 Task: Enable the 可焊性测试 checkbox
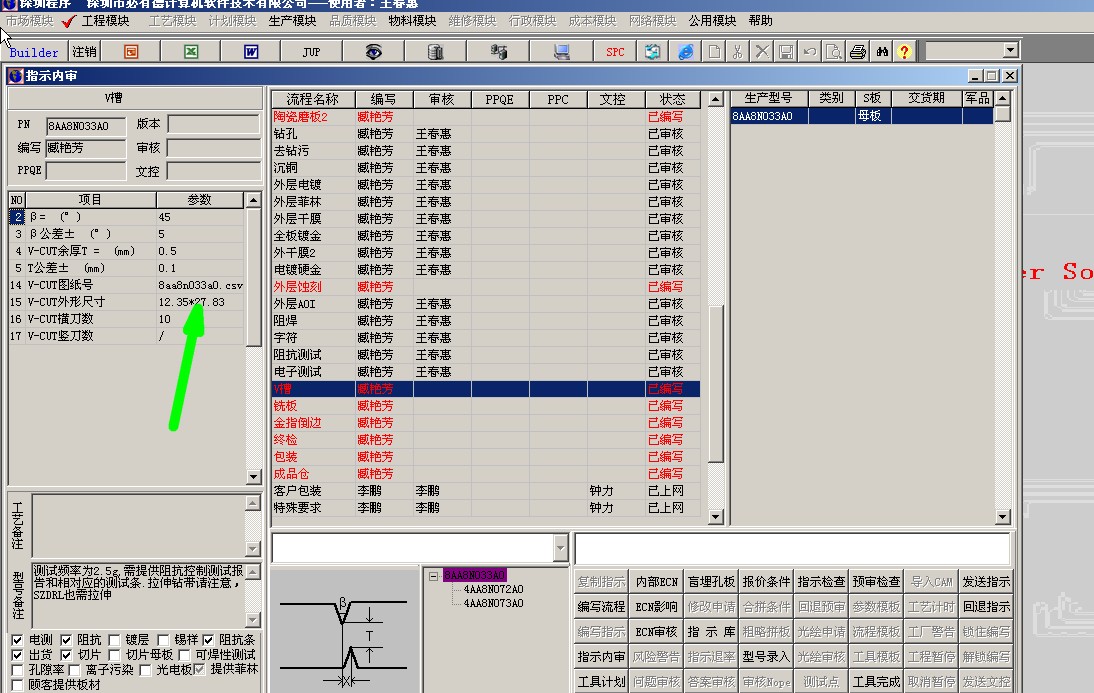(x=184, y=655)
